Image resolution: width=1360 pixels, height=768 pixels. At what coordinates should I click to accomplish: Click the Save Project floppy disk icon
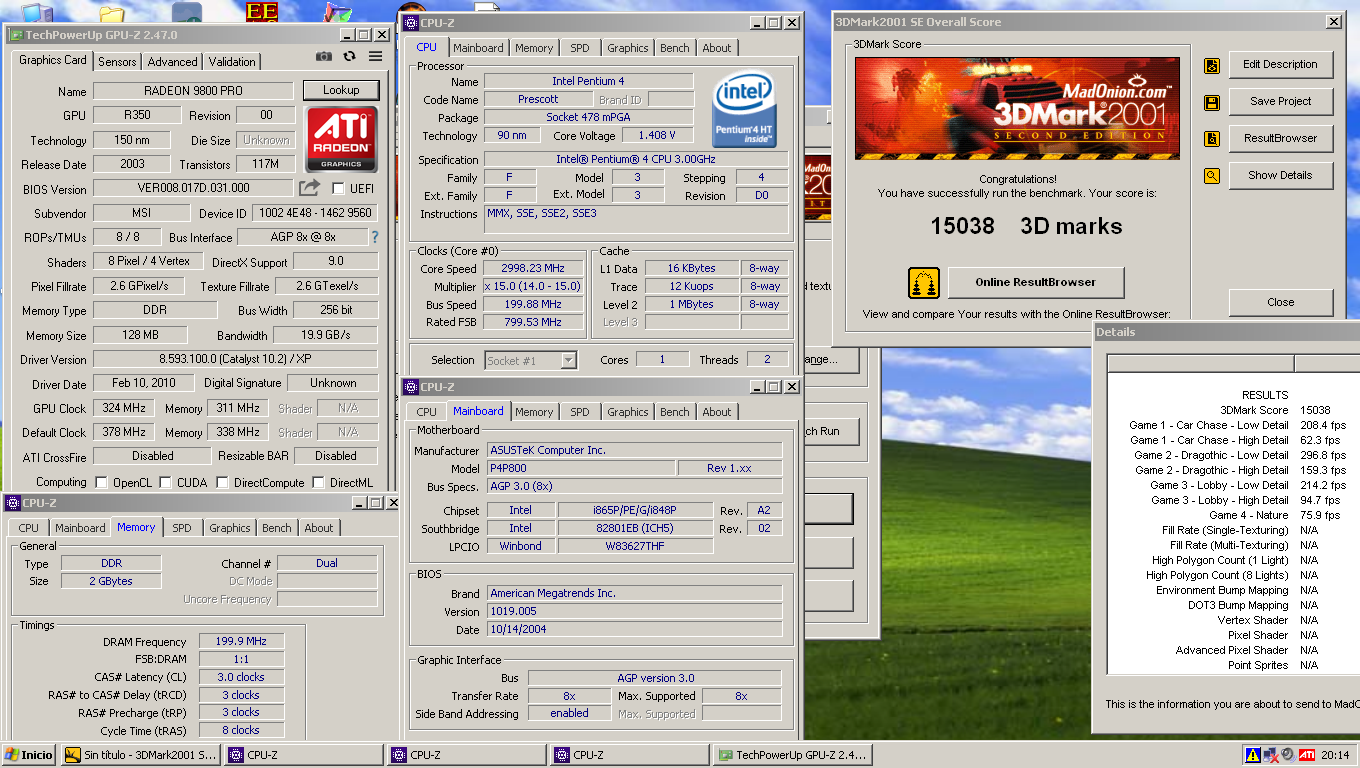coord(1211,103)
